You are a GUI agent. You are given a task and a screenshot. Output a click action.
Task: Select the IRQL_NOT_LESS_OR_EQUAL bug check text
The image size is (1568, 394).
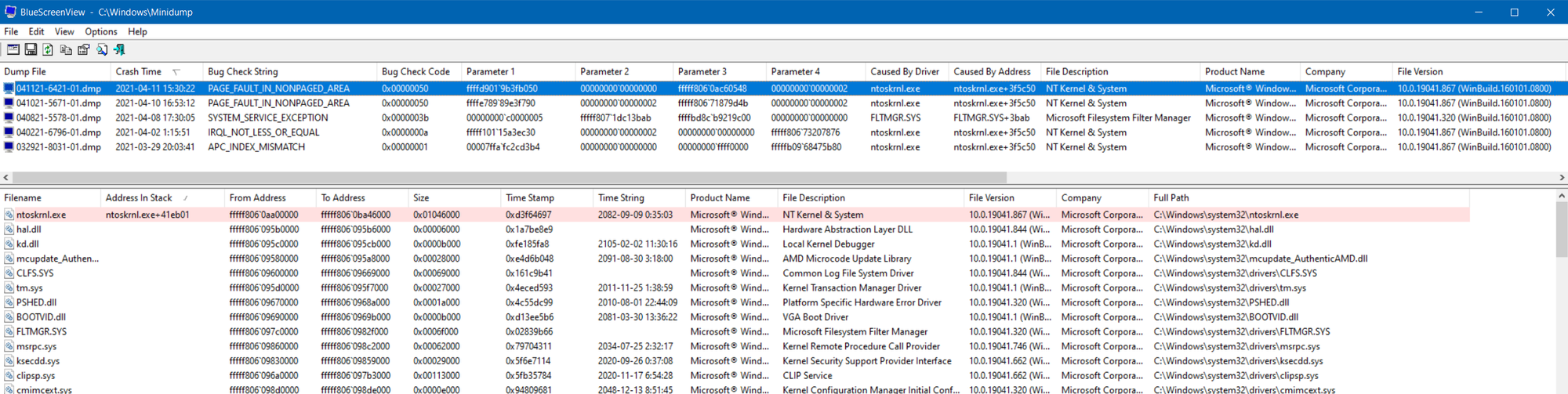263,132
